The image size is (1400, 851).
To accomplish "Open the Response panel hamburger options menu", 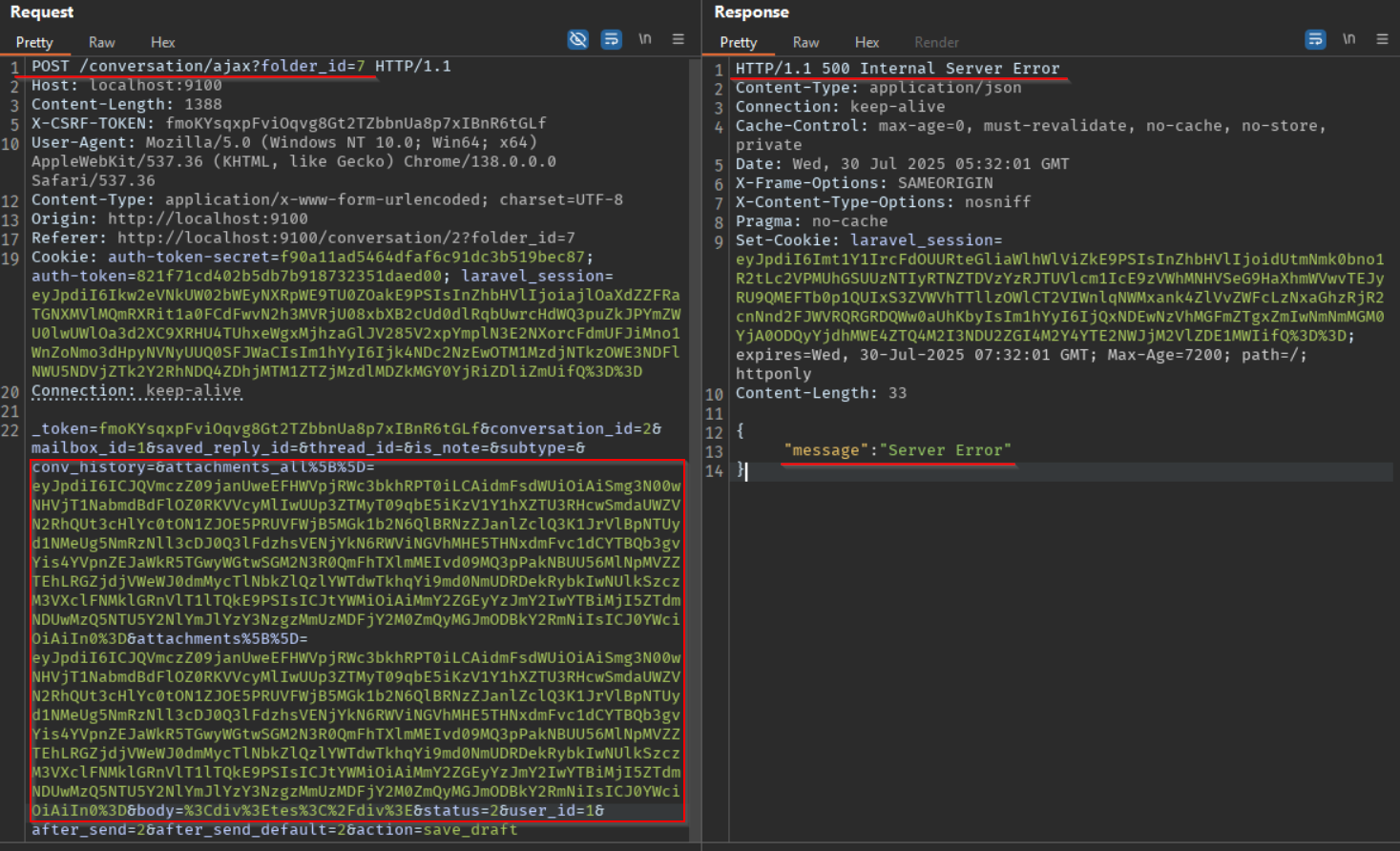I will (x=1382, y=39).
